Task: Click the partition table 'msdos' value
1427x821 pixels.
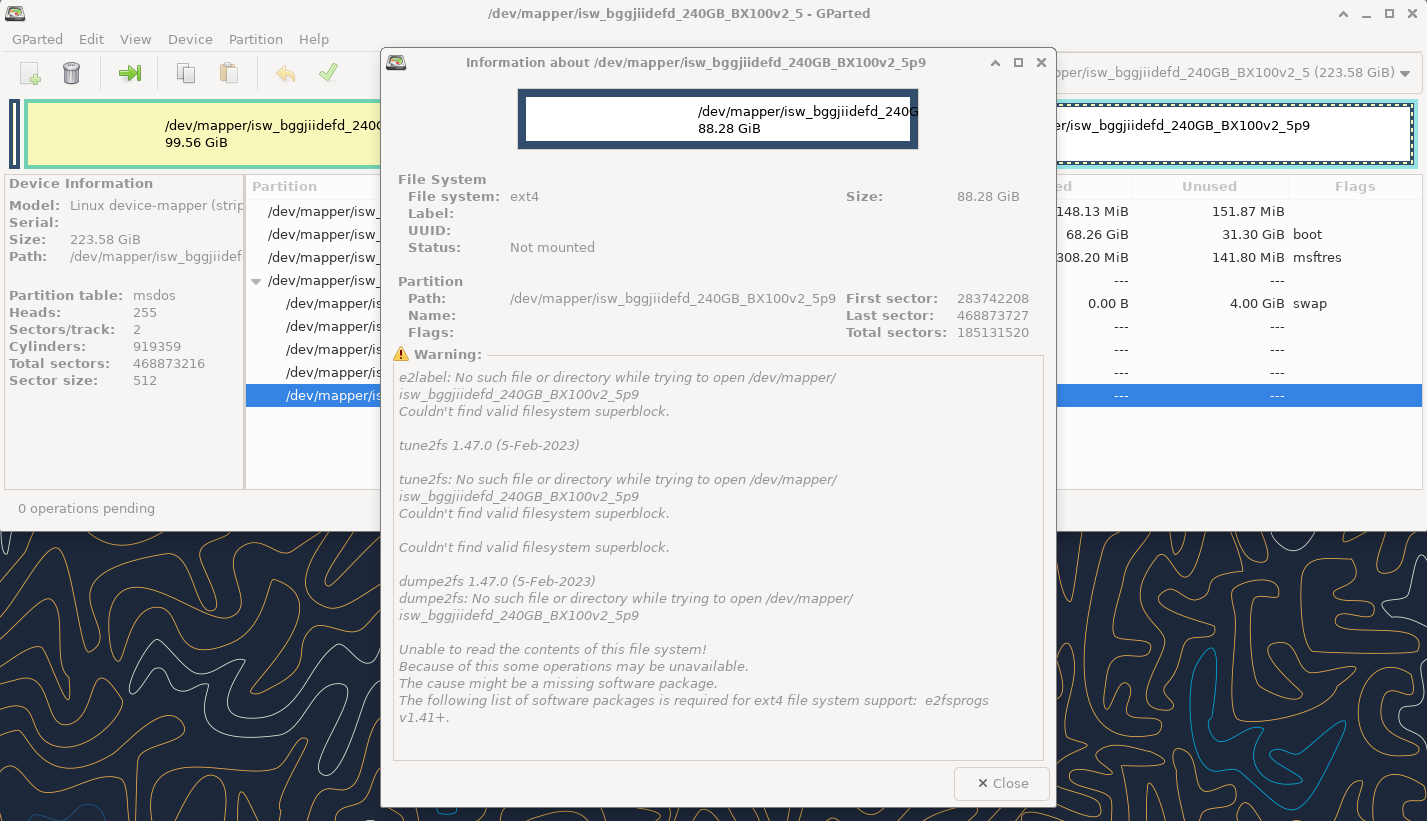Action: [x=155, y=296]
